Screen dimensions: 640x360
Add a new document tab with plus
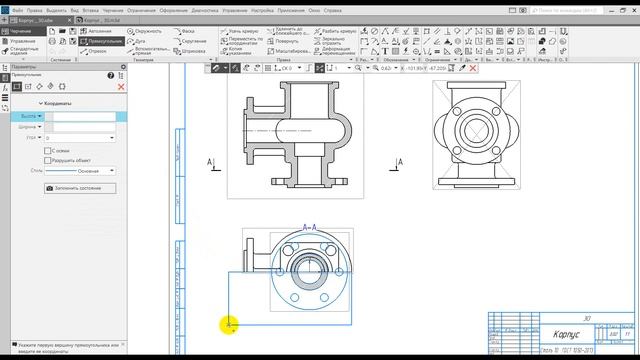pyautogui.click(x=4, y=20)
